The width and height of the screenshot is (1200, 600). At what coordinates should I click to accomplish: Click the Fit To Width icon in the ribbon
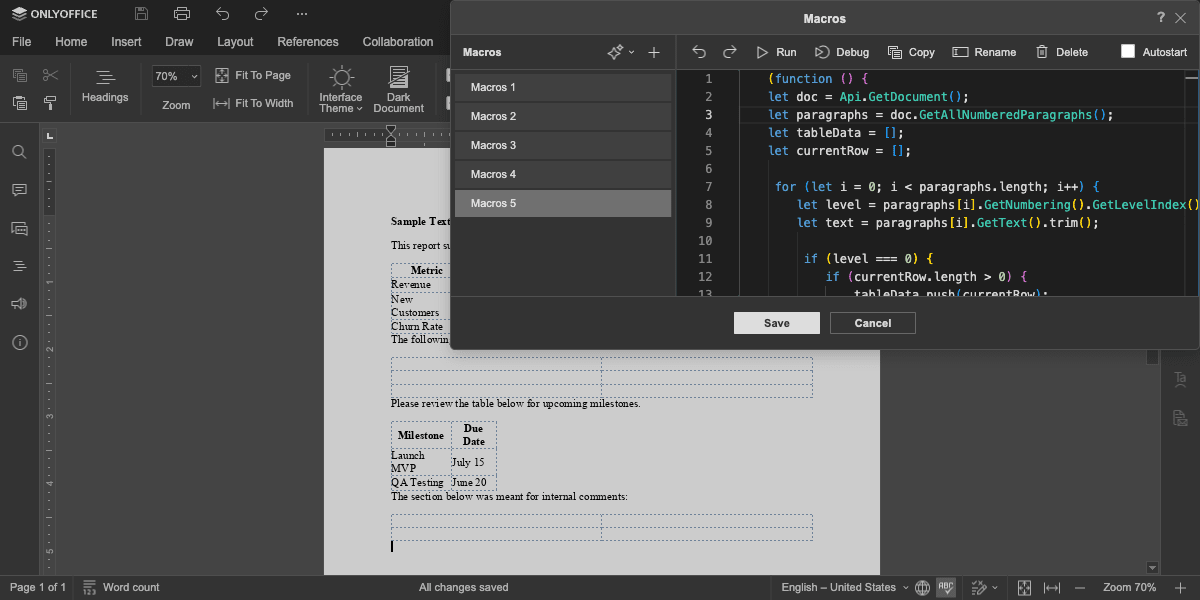click(x=222, y=103)
